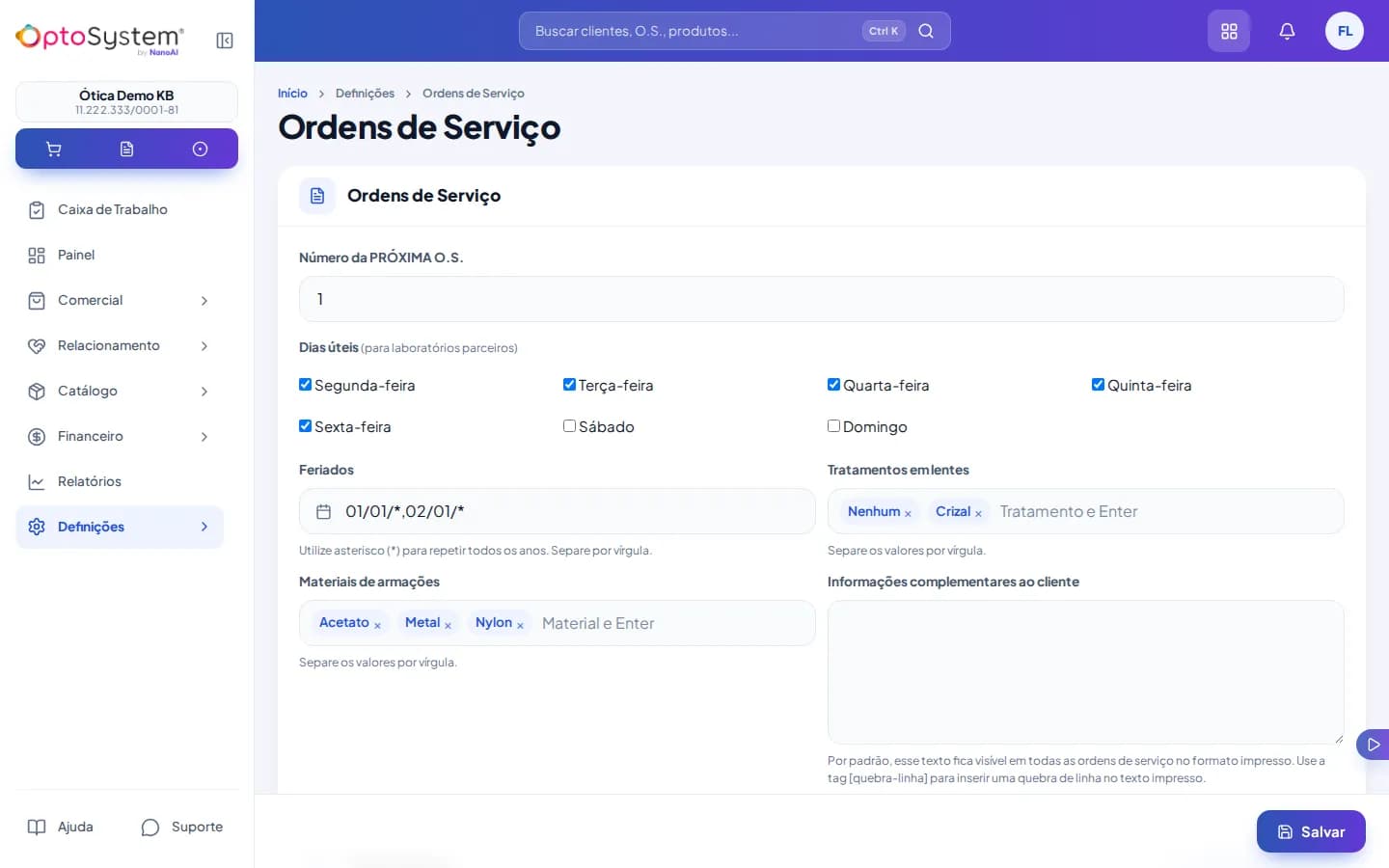
Task: Select the Ótica Demo KB company selector
Action: point(126,101)
